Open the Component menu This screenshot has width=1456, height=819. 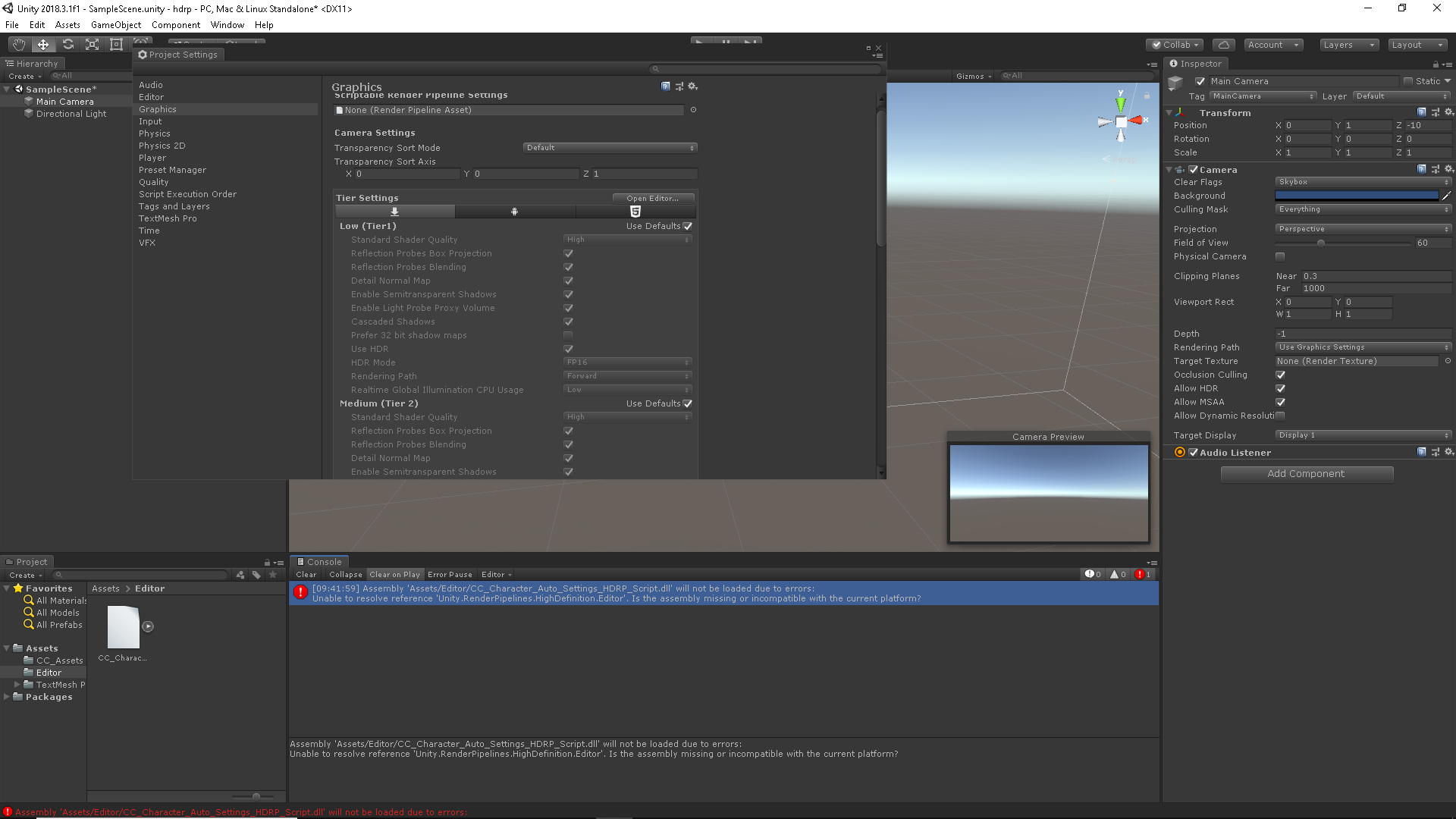coord(175,25)
